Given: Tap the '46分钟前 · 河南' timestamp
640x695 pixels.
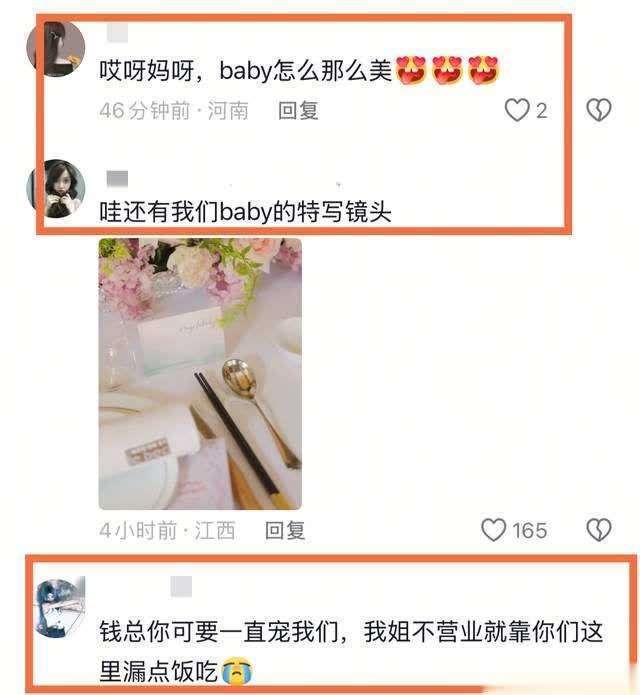Looking at the screenshot, I should point(174,110).
